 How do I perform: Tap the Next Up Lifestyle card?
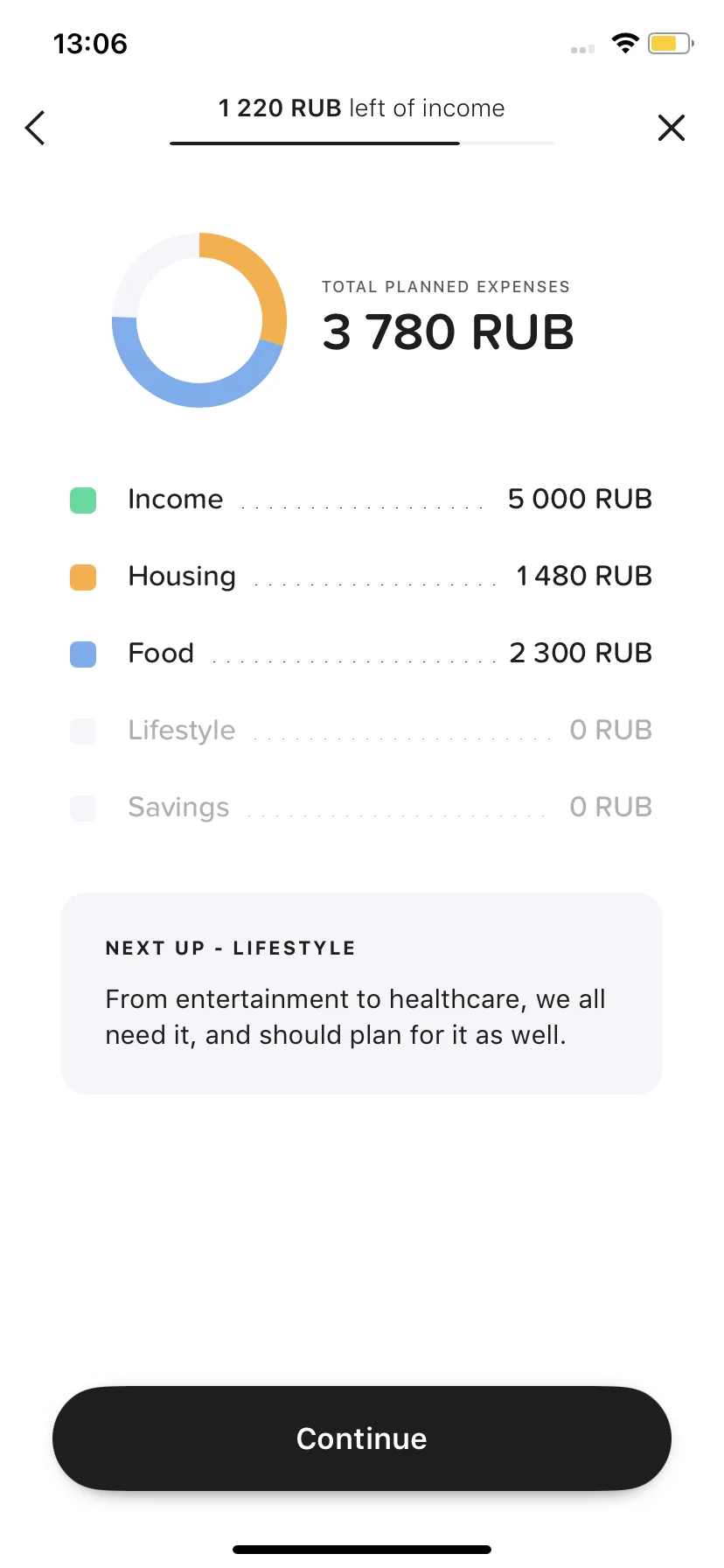point(362,993)
